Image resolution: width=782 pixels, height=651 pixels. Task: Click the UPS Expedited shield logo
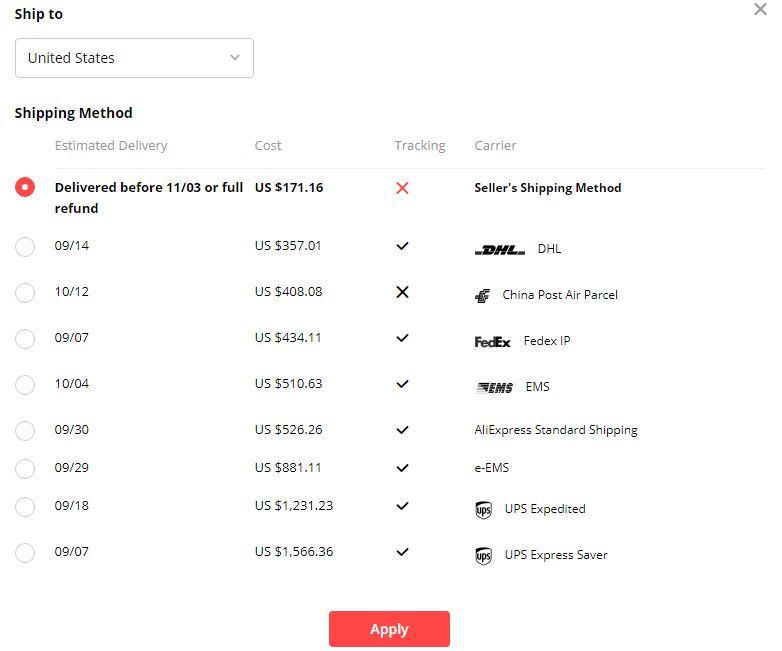[483, 510]
